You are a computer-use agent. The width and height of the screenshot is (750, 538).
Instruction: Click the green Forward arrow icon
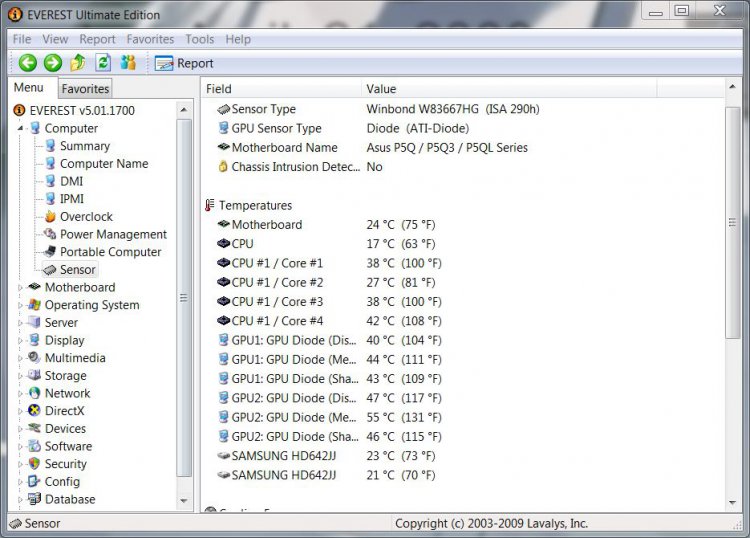[x=53, y=63]
